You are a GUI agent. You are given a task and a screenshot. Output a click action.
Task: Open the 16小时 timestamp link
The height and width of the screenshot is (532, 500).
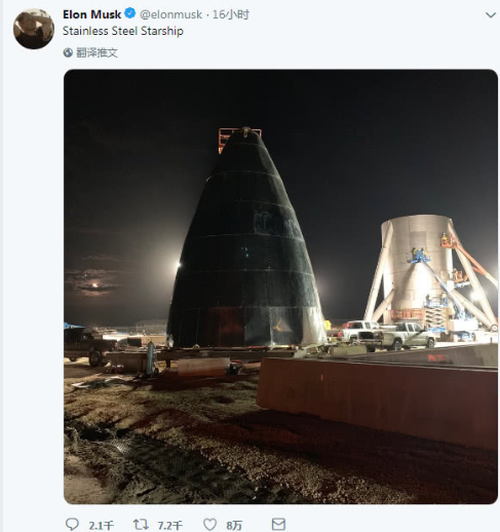pos(231,15)
